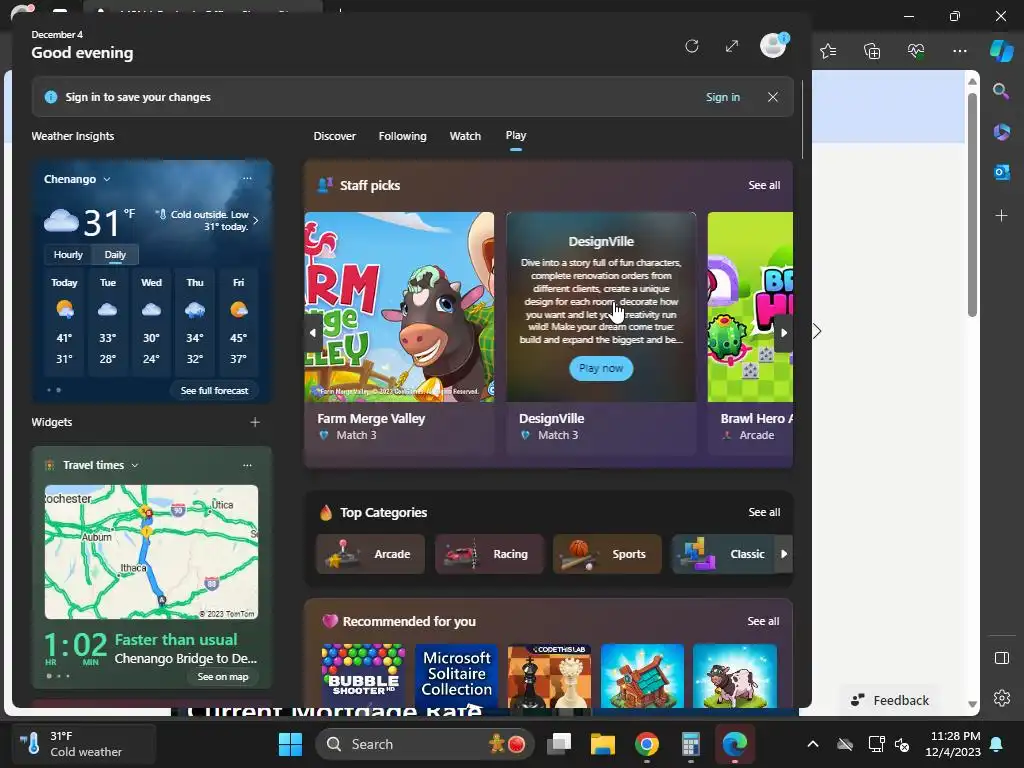Open the Following tab

tap(402, 136)
